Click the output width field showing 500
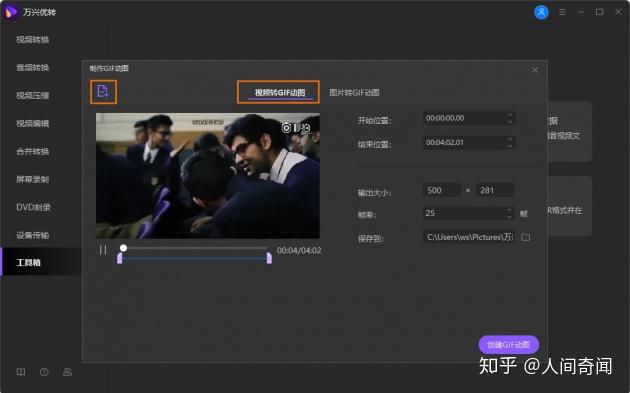The width and height of the screenshot is (630, 393). pos(442,190)
